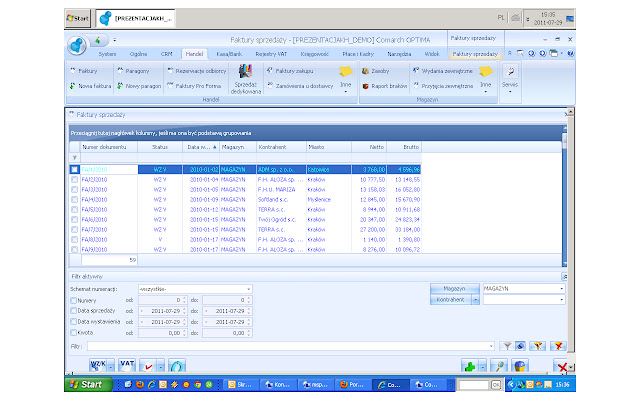Open Wydania zewnętrzne
640x400 pixels.
(442, 71)
